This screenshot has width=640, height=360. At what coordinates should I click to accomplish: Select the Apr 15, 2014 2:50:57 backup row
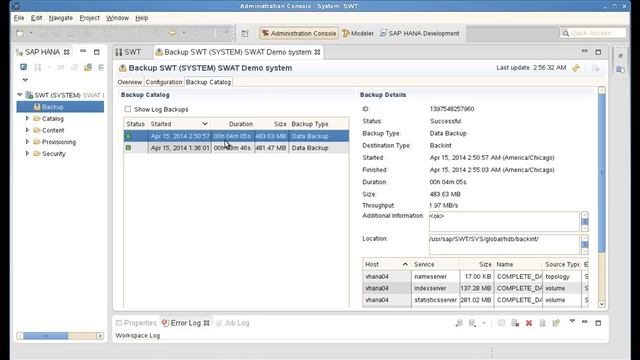coord(236,136)
